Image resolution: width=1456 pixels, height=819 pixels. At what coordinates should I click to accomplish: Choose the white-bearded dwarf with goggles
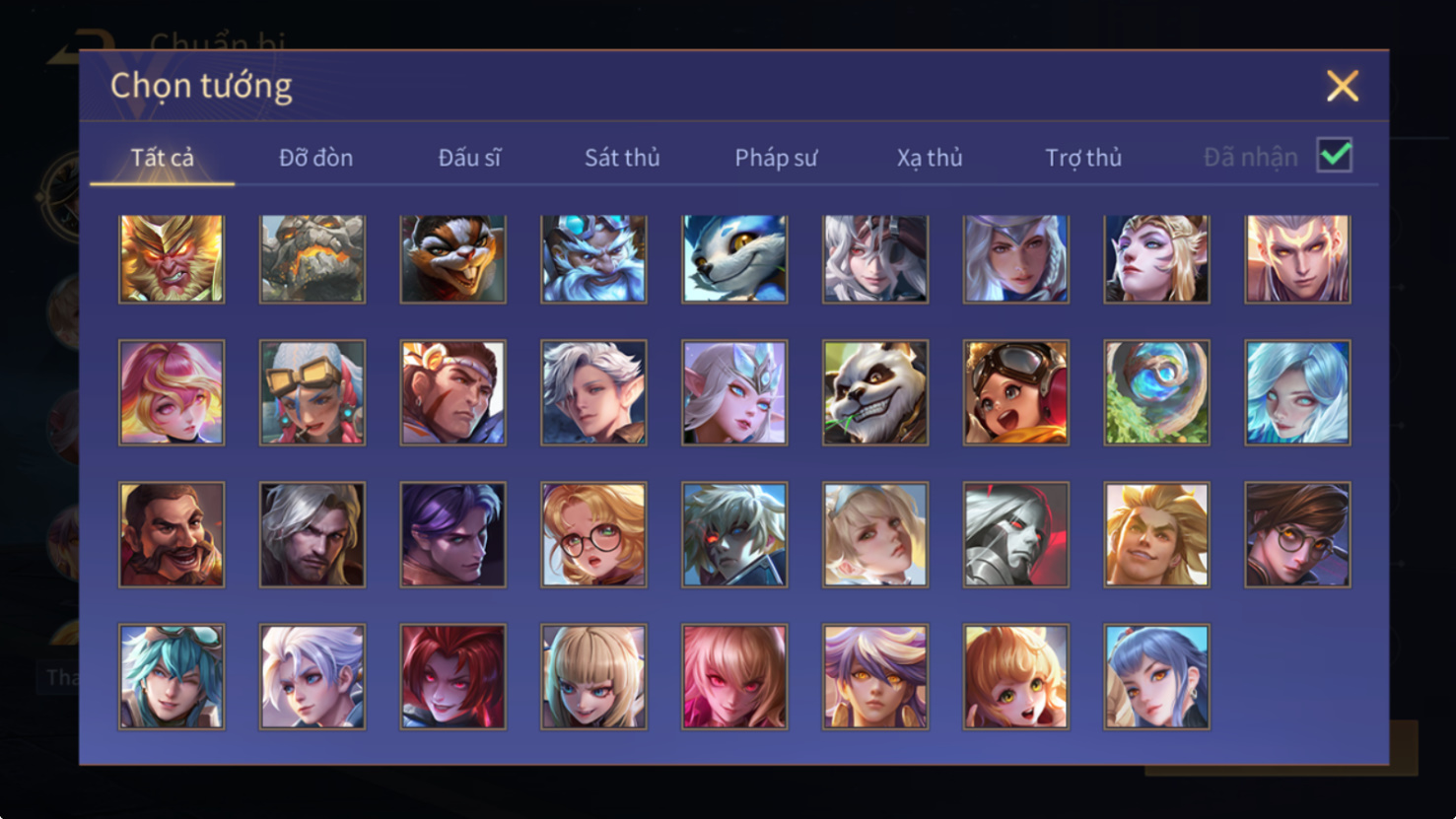(x=593, y=258)
